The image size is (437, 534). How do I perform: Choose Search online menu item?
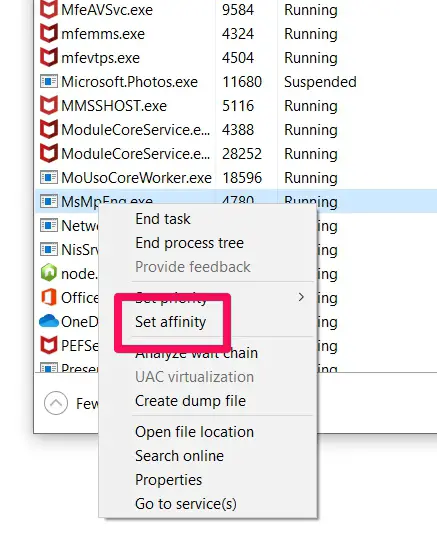coord(179,456)
